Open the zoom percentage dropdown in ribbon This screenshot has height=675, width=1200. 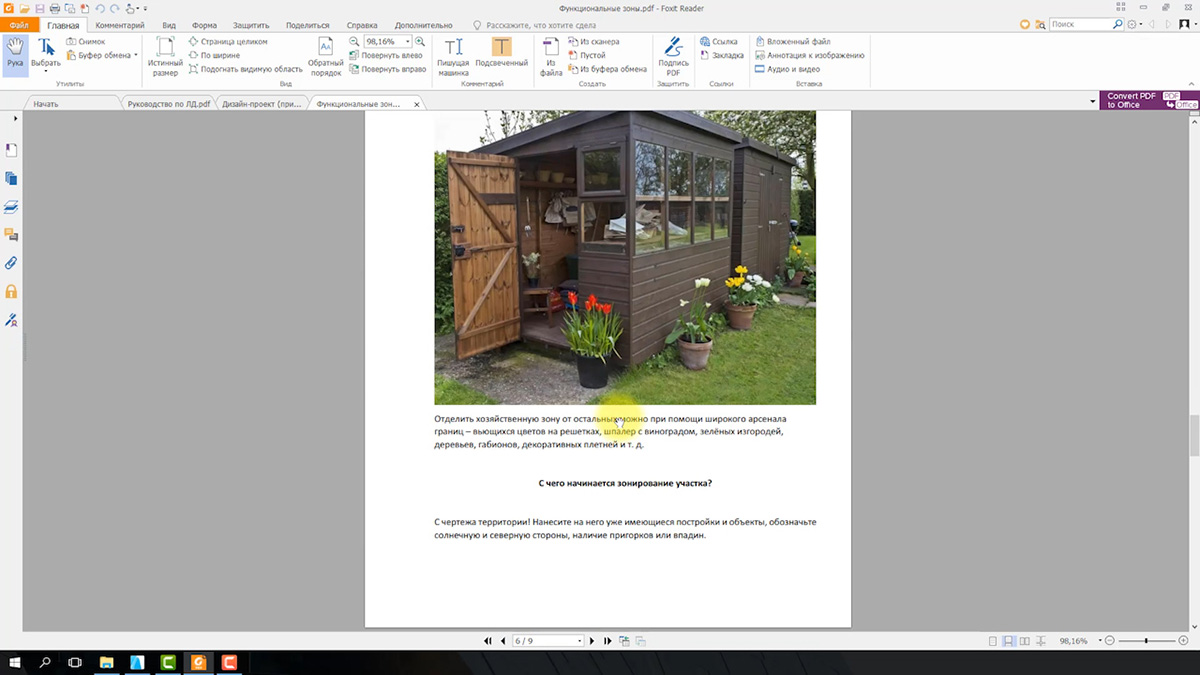[x=407, y=42]
